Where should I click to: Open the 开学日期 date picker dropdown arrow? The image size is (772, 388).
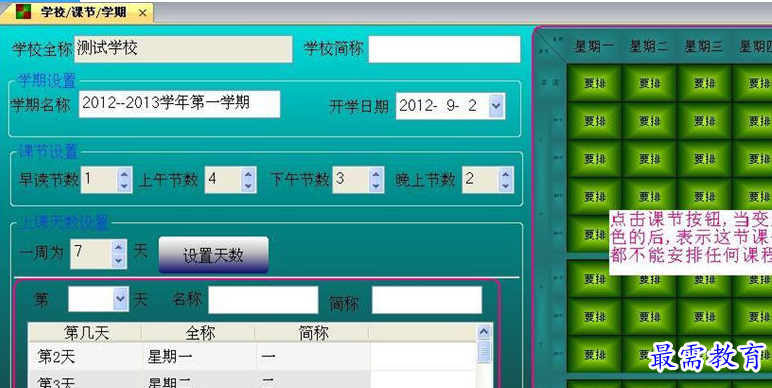(496, 106)
